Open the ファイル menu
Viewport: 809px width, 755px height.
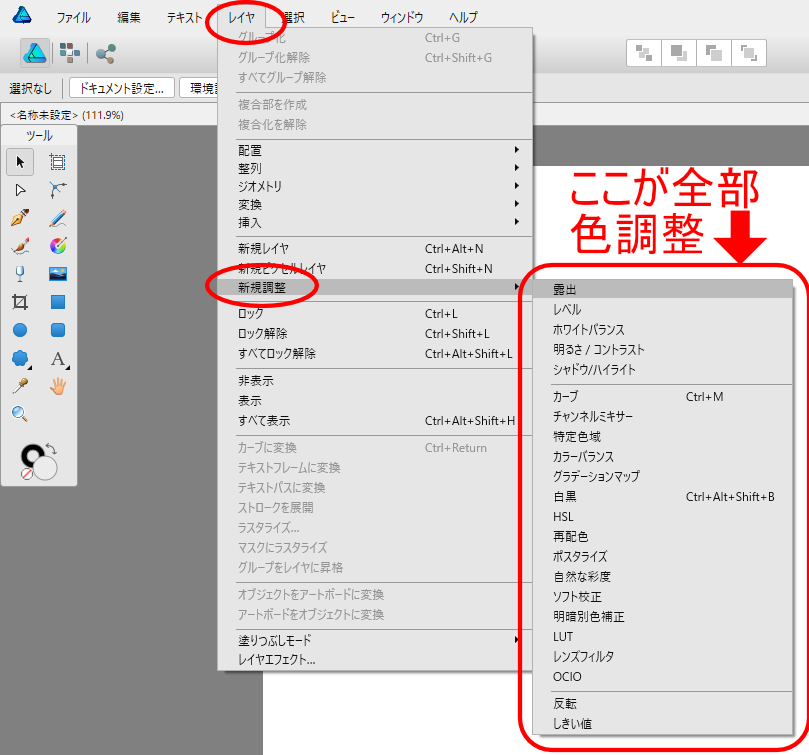73,17
